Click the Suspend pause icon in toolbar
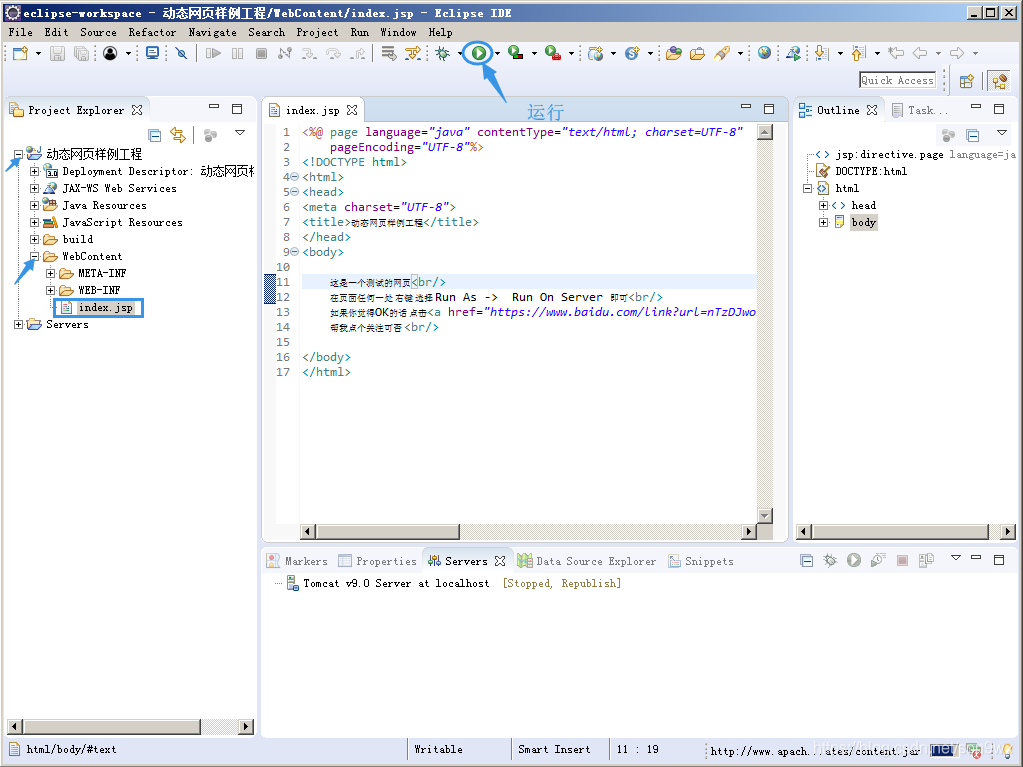 237,53
